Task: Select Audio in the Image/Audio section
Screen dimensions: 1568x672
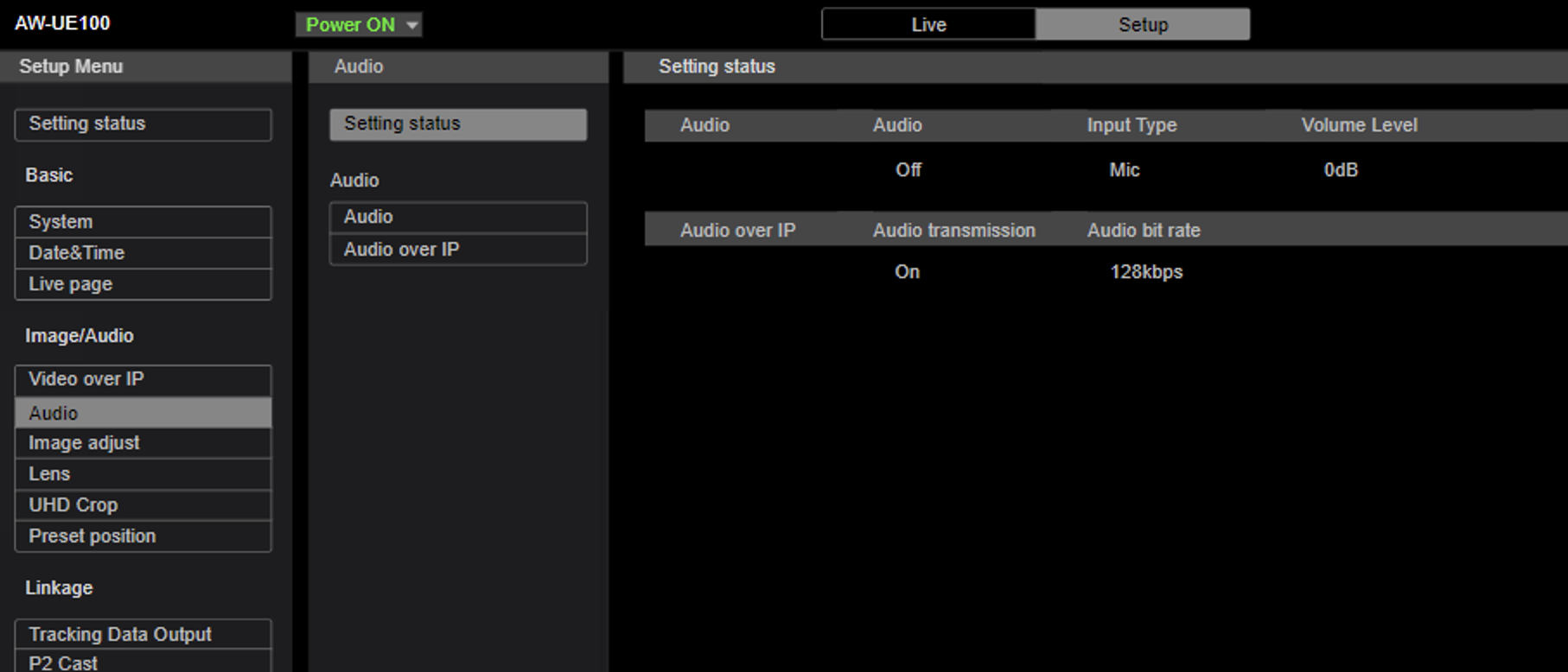Action: click(143, 413)
